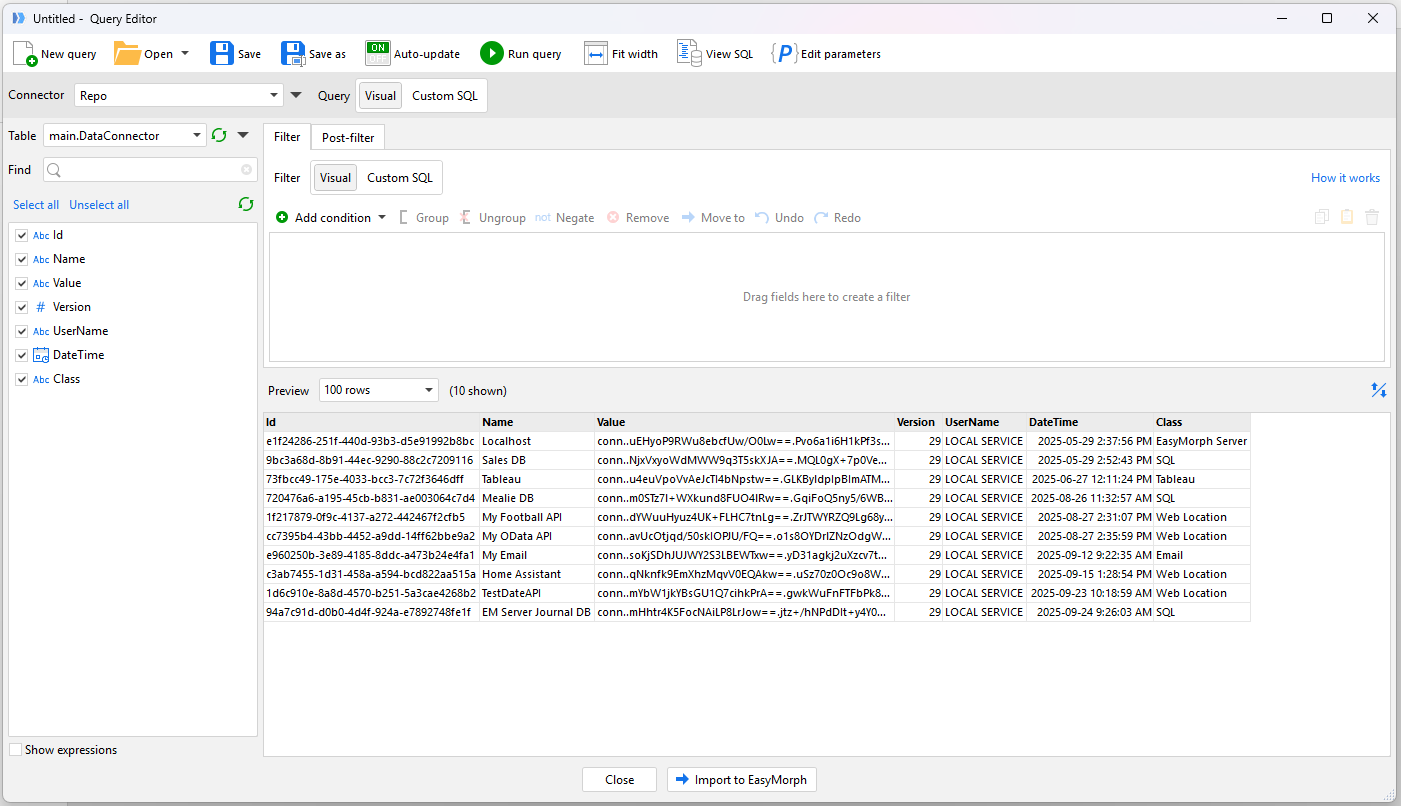1401x806 pixels.
Task: Click the Run query green play icon
Action: [491, 54]
